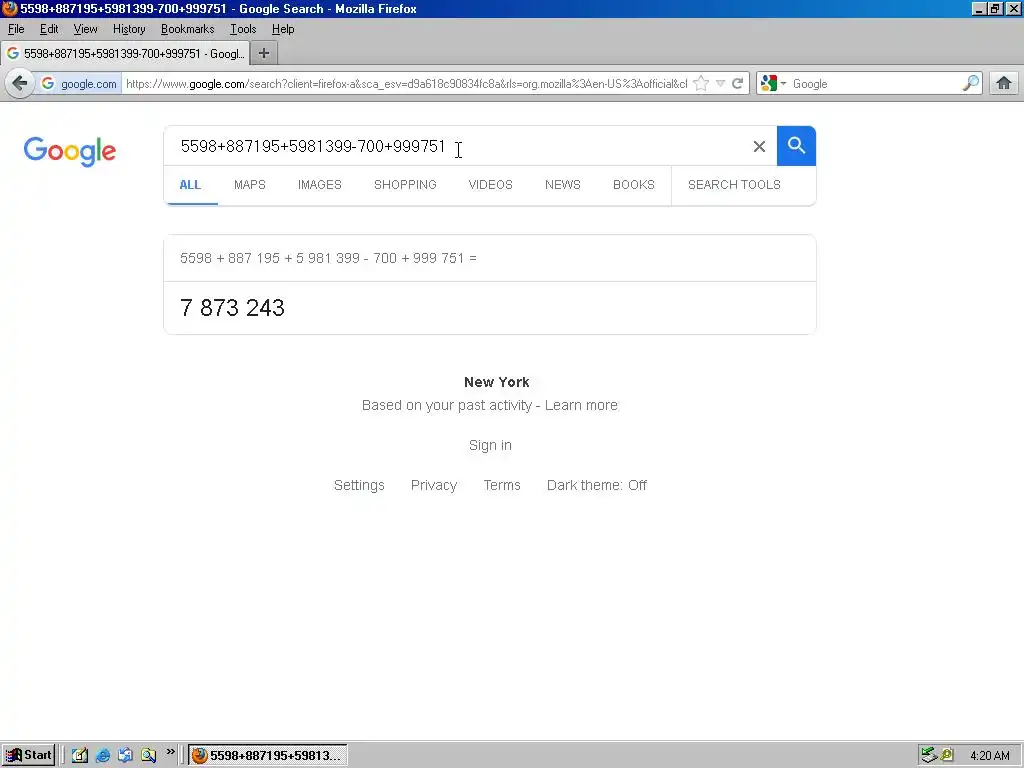
Task: Toggle Dark theme: Off
Action: [597, 485]
